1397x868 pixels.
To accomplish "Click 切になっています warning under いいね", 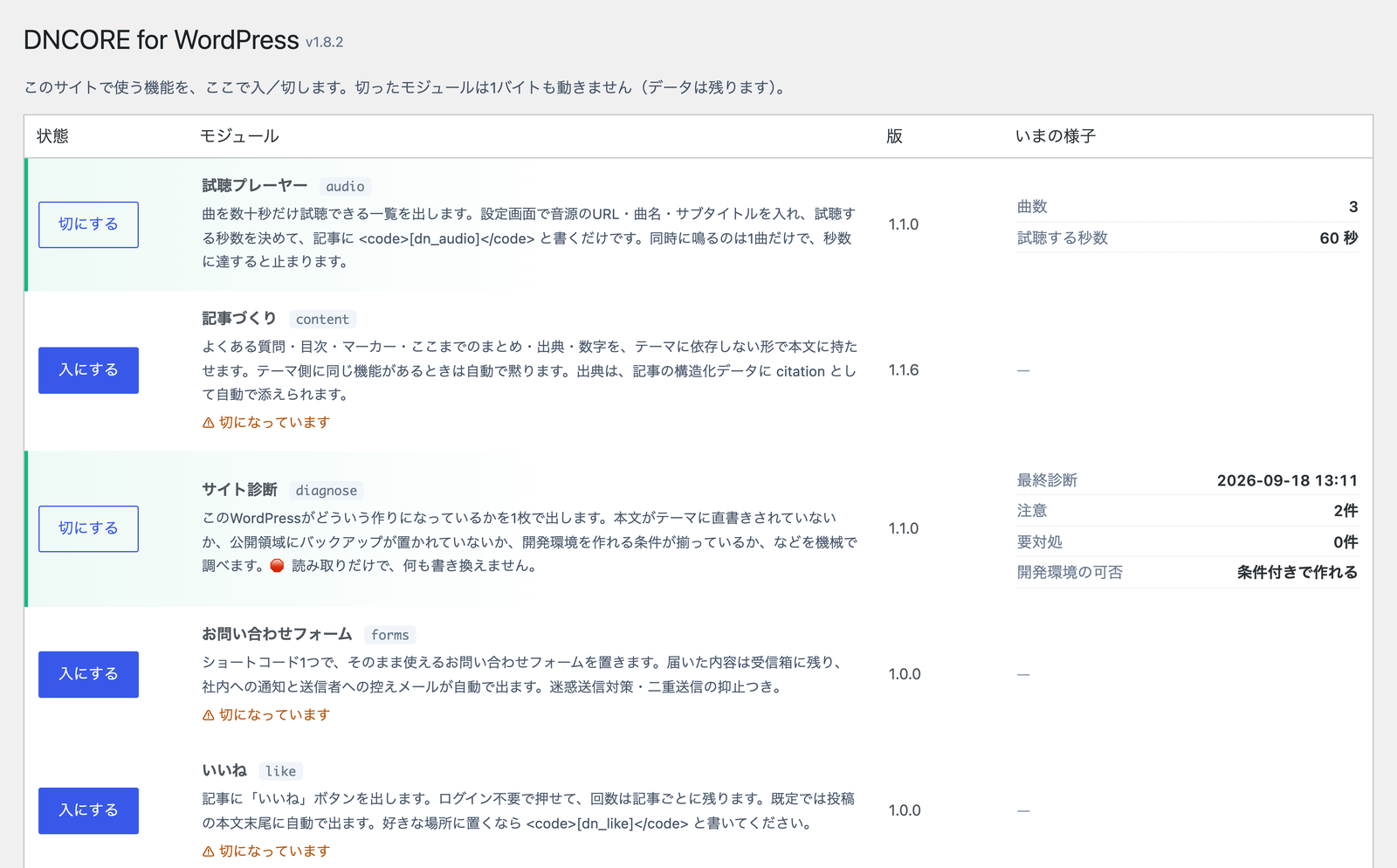I will point(274,851).
